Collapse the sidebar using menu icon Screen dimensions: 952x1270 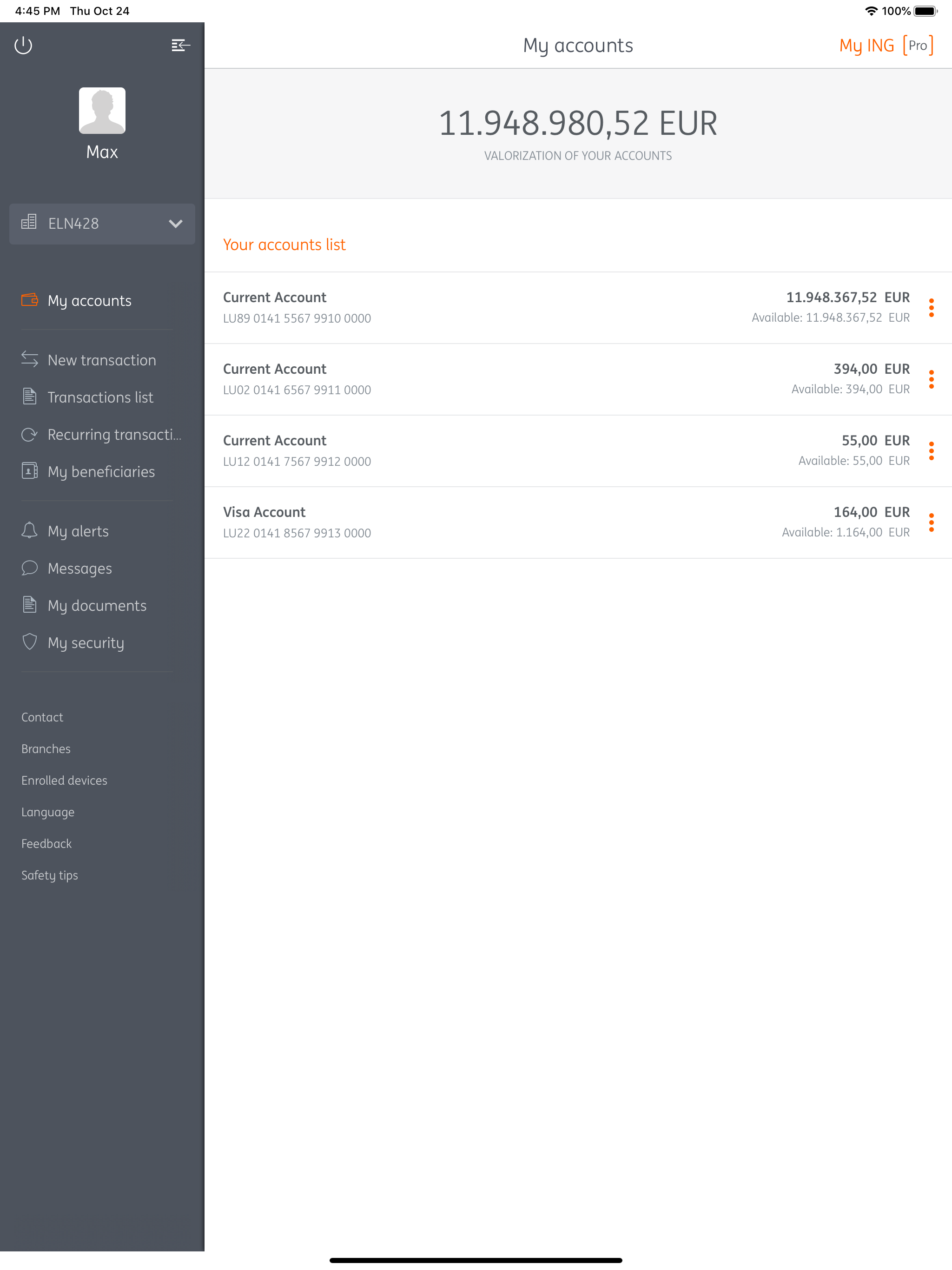180,45
